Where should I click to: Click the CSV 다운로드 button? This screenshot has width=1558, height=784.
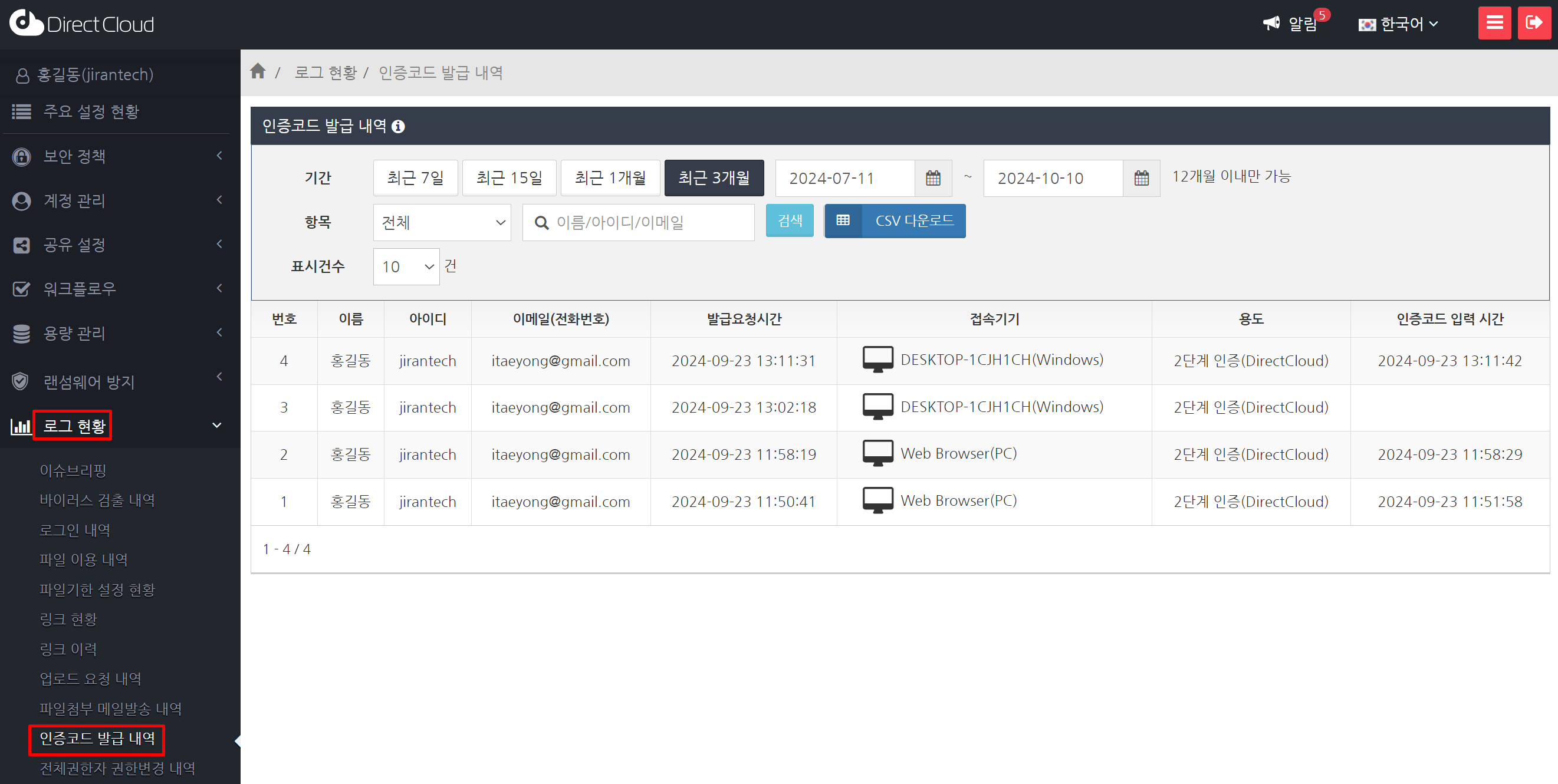(x=895, y=220)
